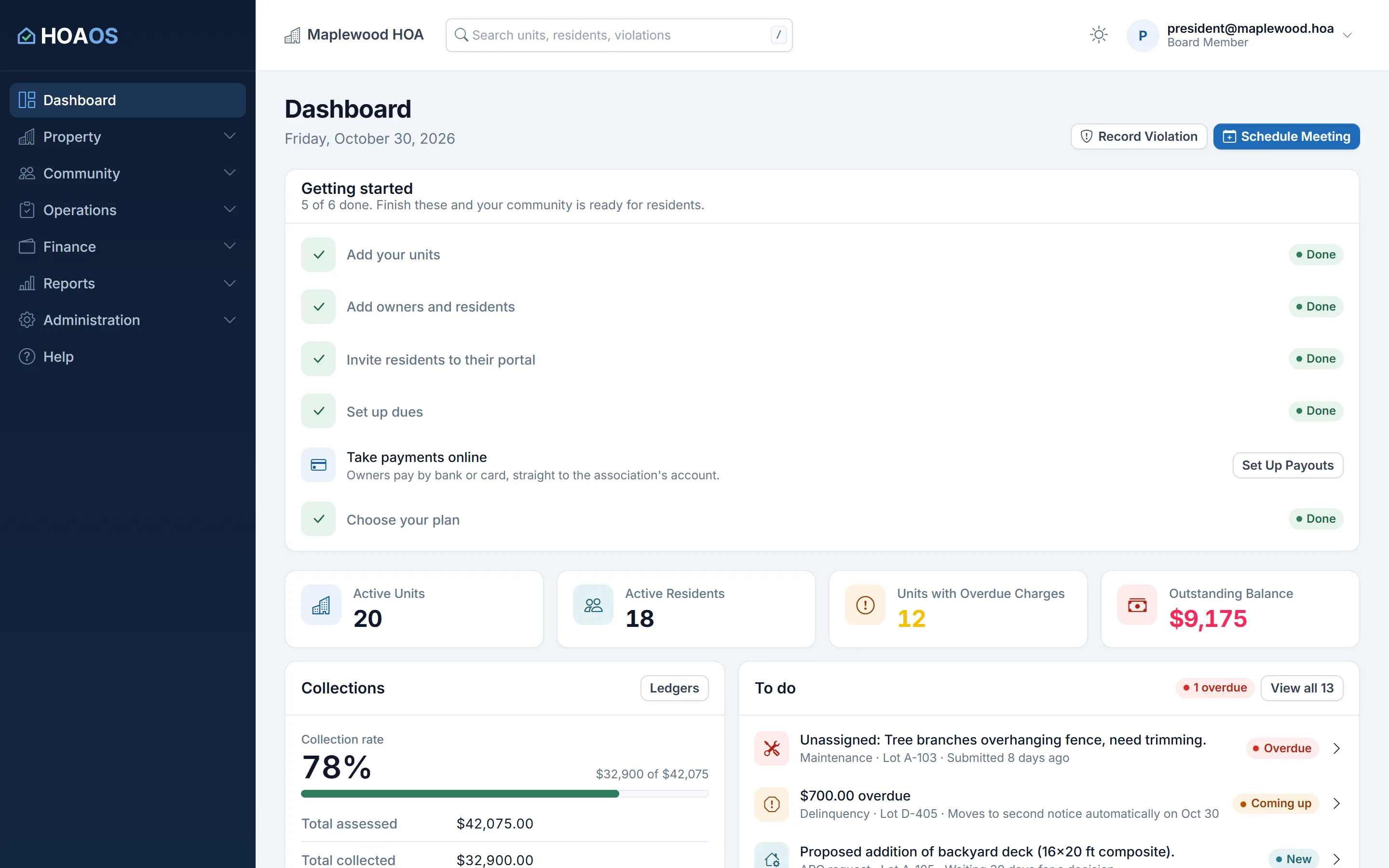Screen dimensions: 1389x868
Task: Click the check box for Add your units
Action: (x=318, y=254)
